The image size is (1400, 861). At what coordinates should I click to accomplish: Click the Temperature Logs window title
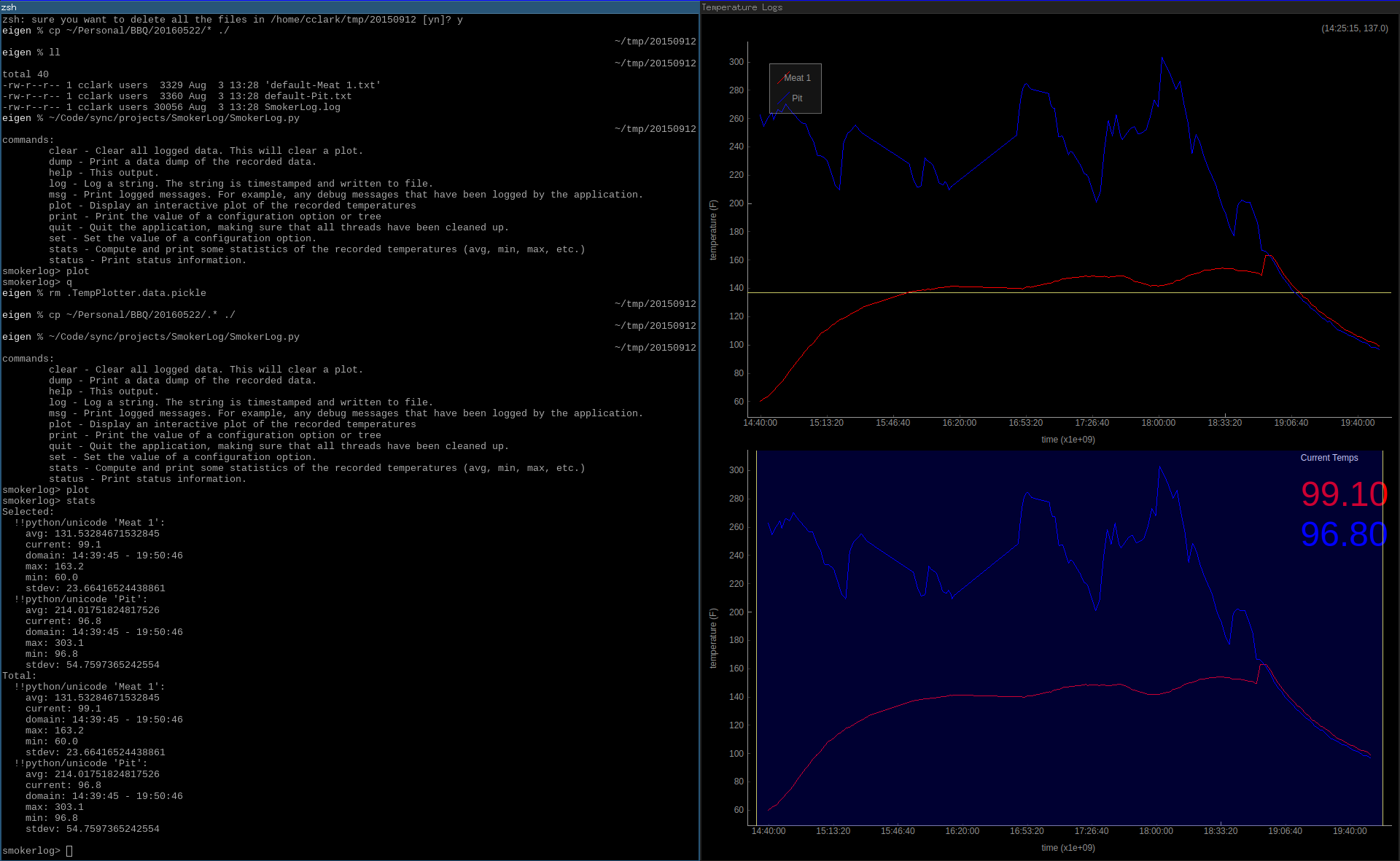click(742, 7)
